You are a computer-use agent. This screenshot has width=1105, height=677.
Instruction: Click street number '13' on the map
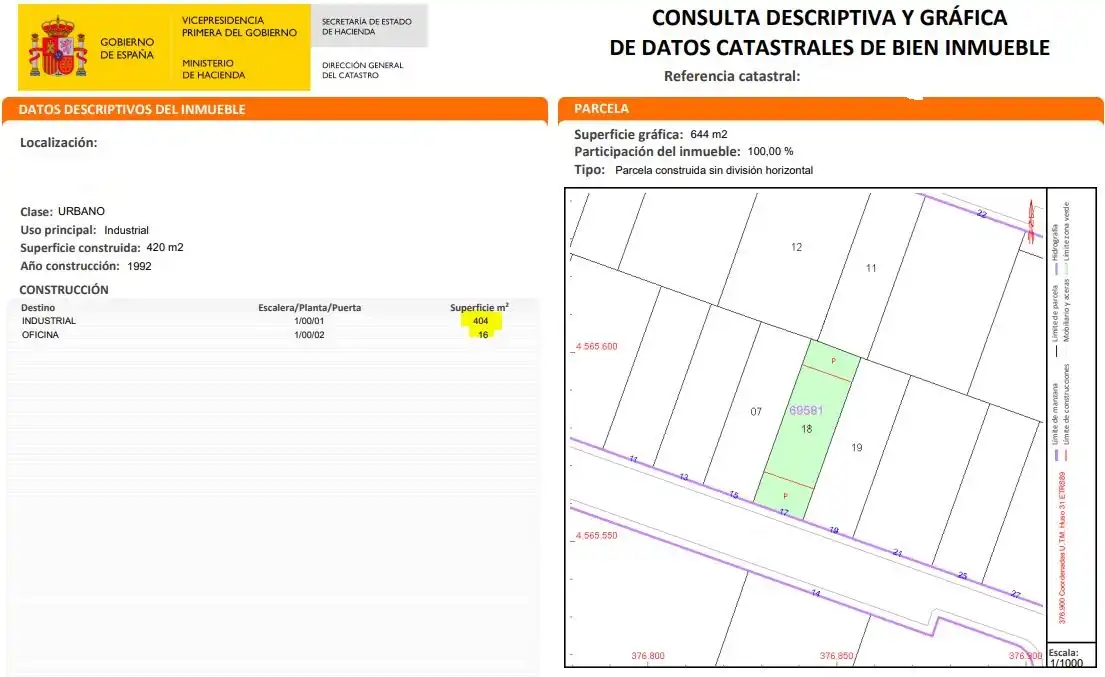pos(684,477)
